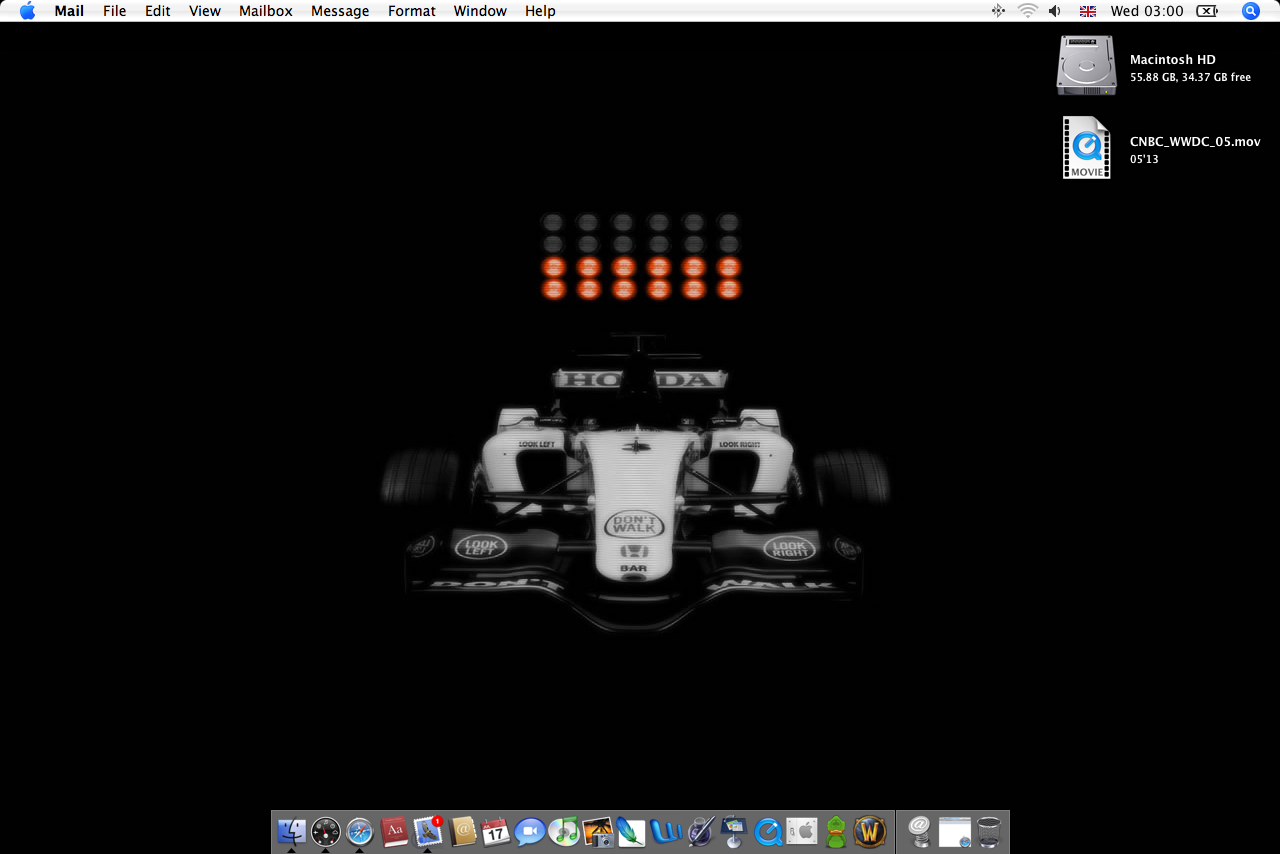The image size is (1280, 854).
Task: Click the volume speaker icon
Action: (x=1055, y=11)
